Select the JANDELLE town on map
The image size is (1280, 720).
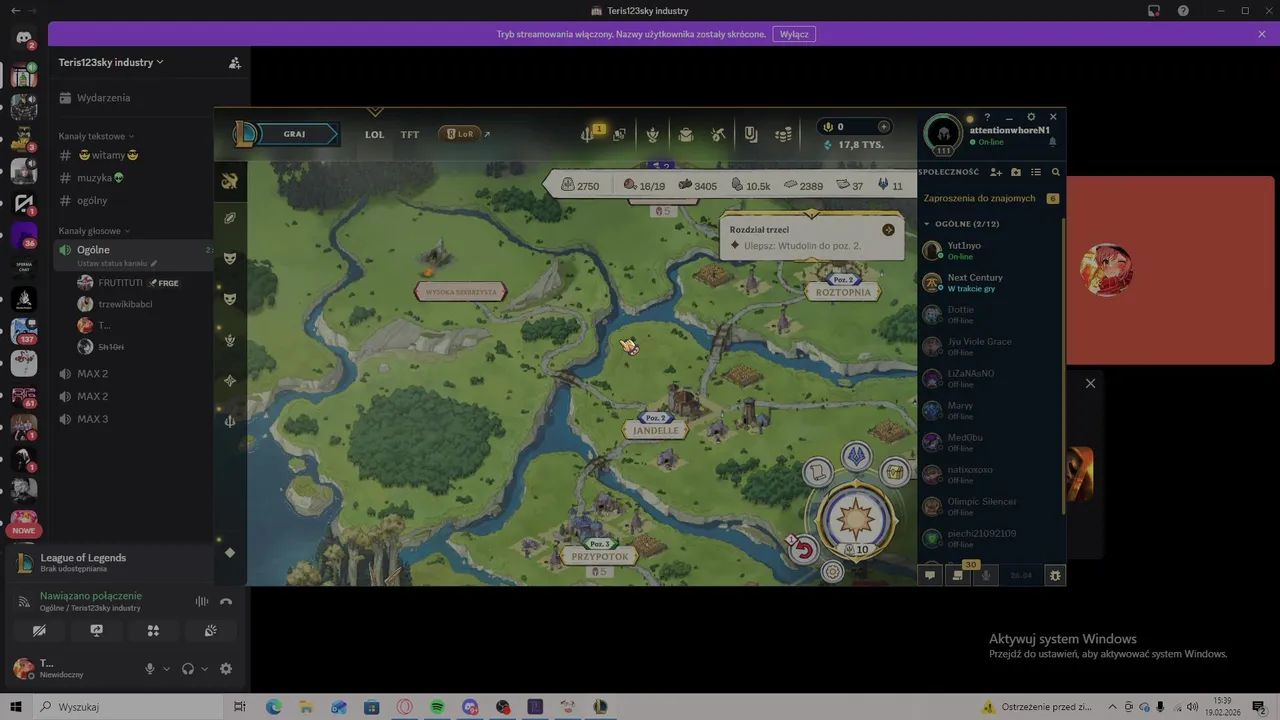[656, 430]
